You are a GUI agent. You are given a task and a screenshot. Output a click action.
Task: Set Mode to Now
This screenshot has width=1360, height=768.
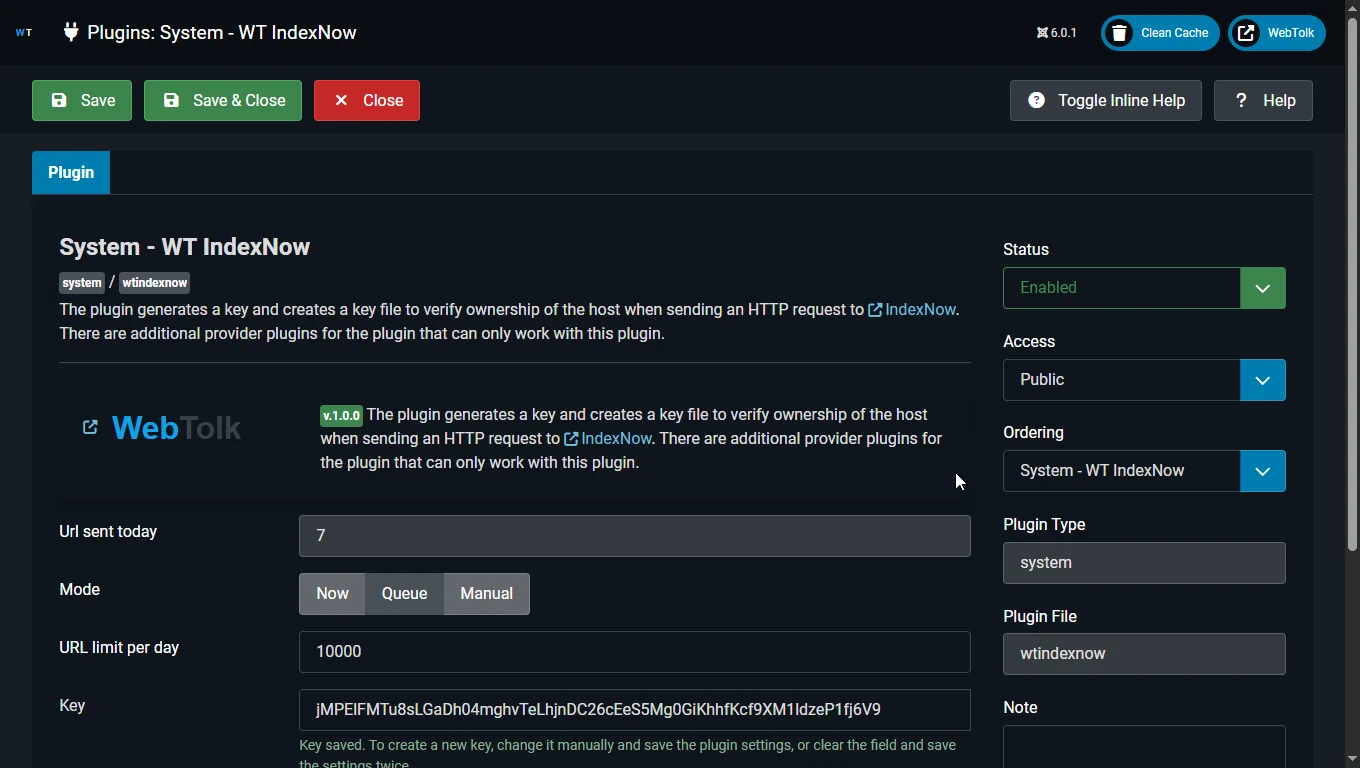pos(332,593)
